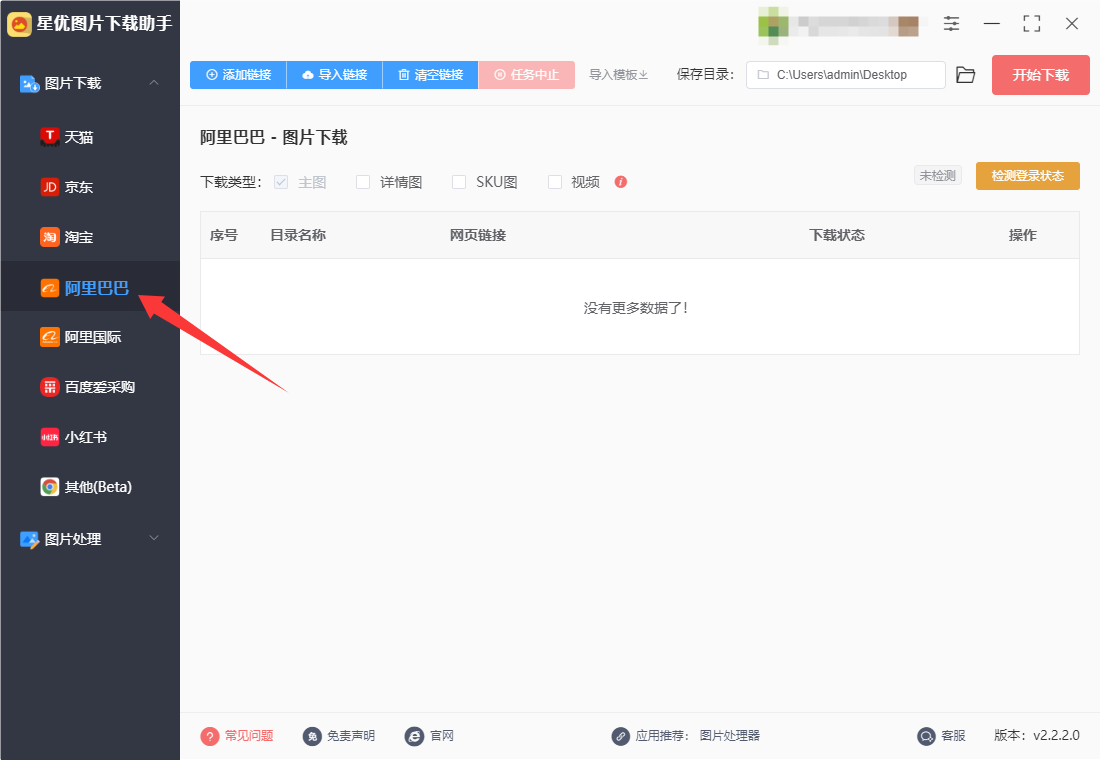Click the 下载状态 column header
Screen dimensions: 1100x760
point(837,235)
